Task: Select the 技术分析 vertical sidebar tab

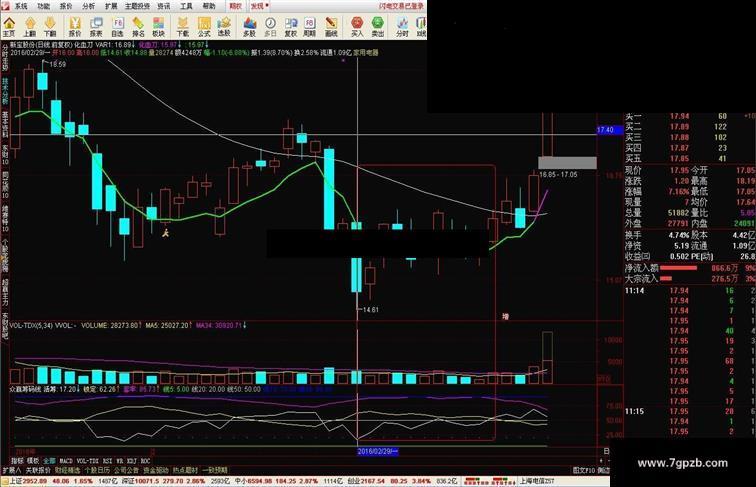Action: pyautogui.click(x=5, y=91)
